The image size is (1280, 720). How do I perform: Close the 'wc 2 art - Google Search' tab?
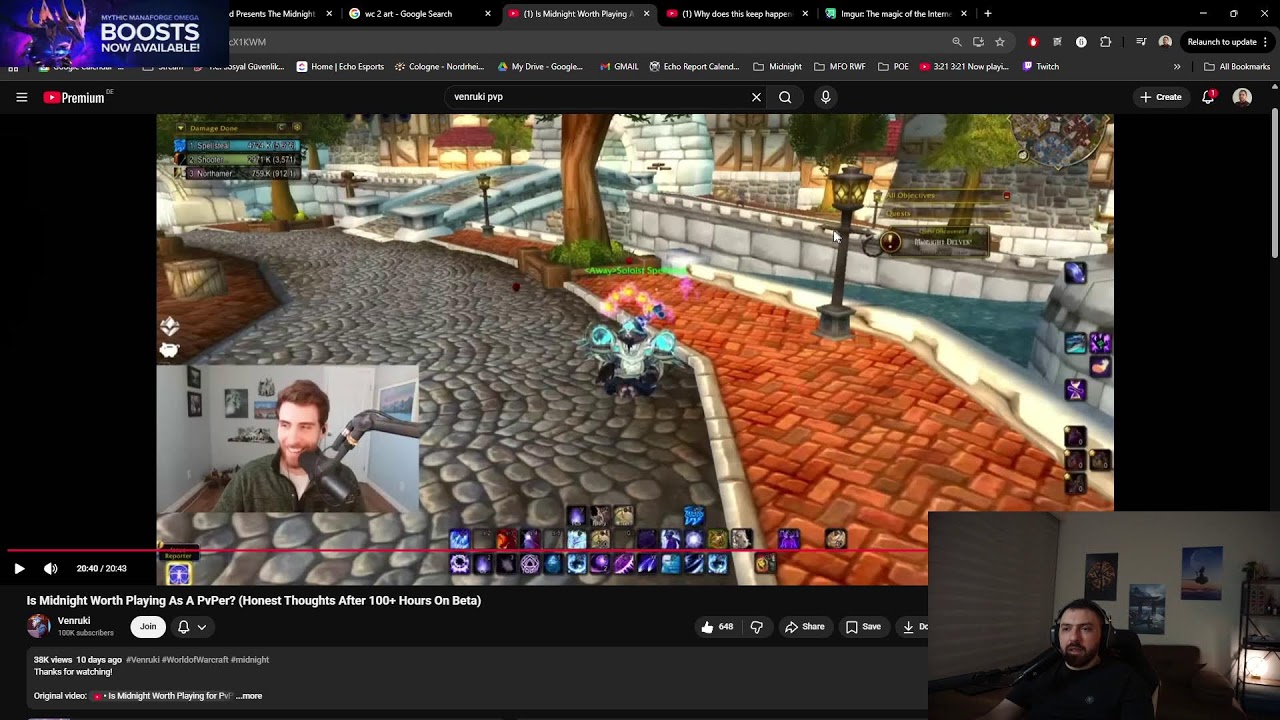coord(488,14)
